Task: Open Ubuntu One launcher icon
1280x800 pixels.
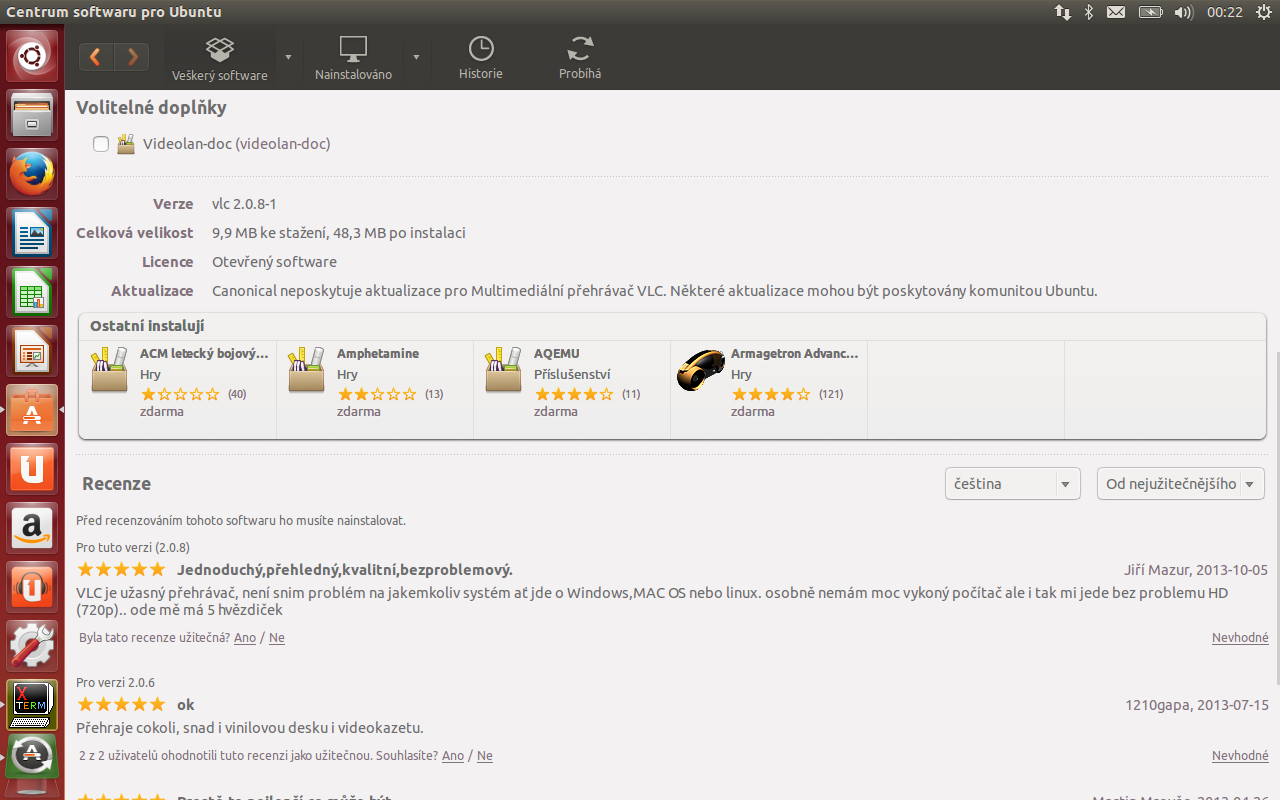Action: click(x=32, y=469)
